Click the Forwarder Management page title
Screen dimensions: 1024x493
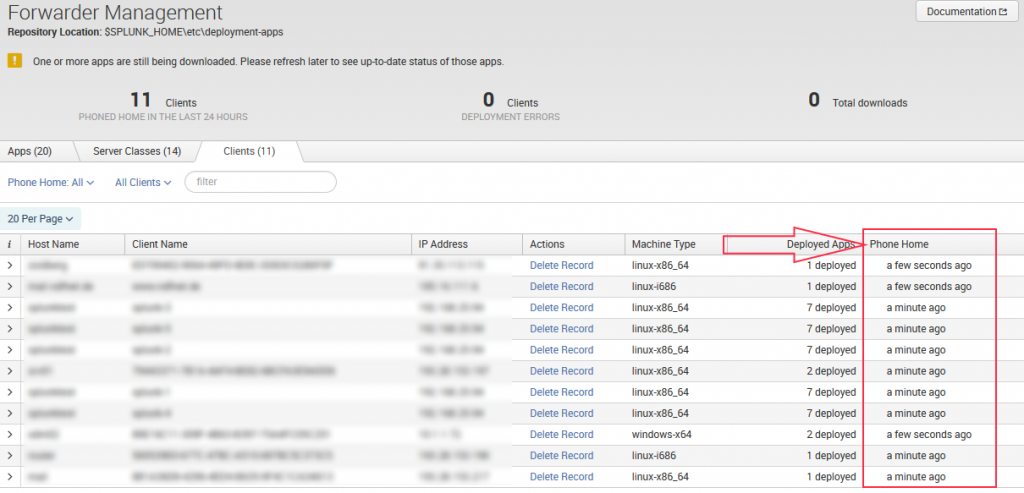point(115,12)
